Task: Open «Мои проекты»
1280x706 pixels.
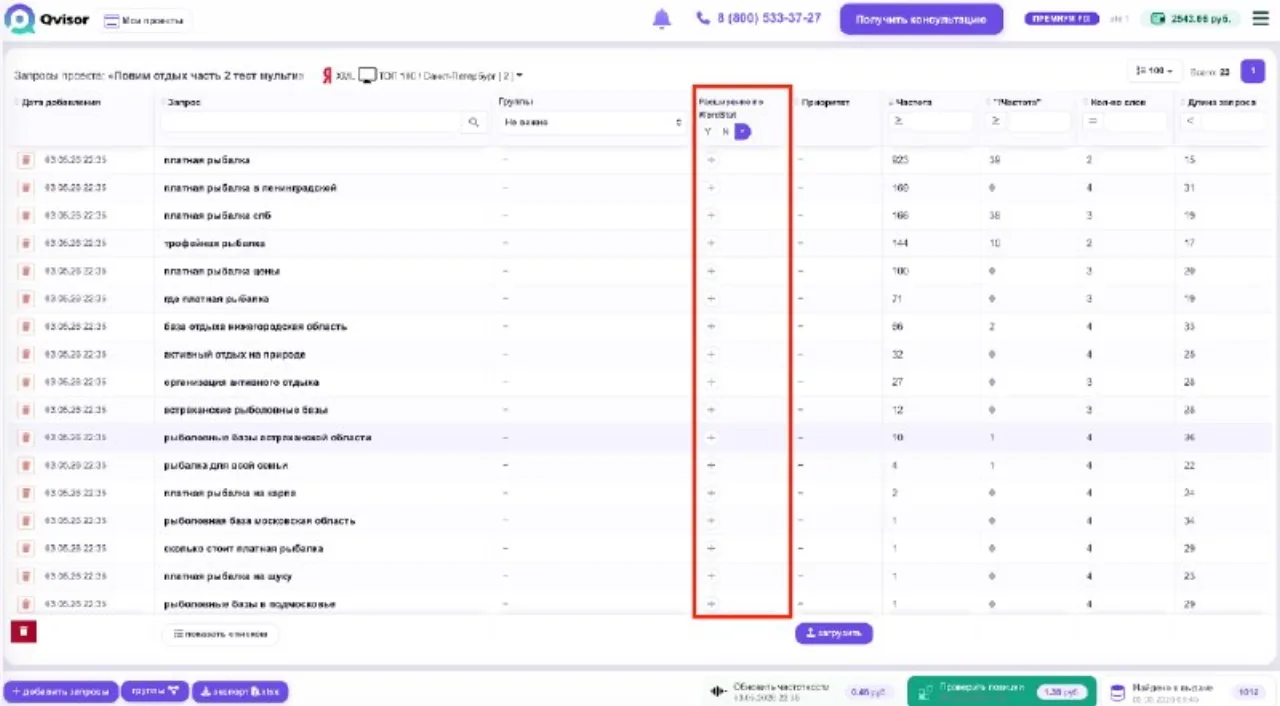Action: tap(146, 20)
